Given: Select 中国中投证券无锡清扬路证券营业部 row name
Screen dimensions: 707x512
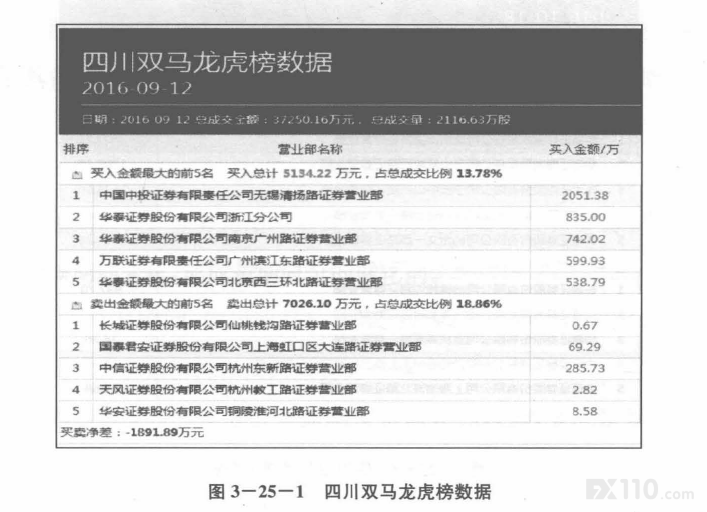Looking at the screenshot, I should (241, 195).
